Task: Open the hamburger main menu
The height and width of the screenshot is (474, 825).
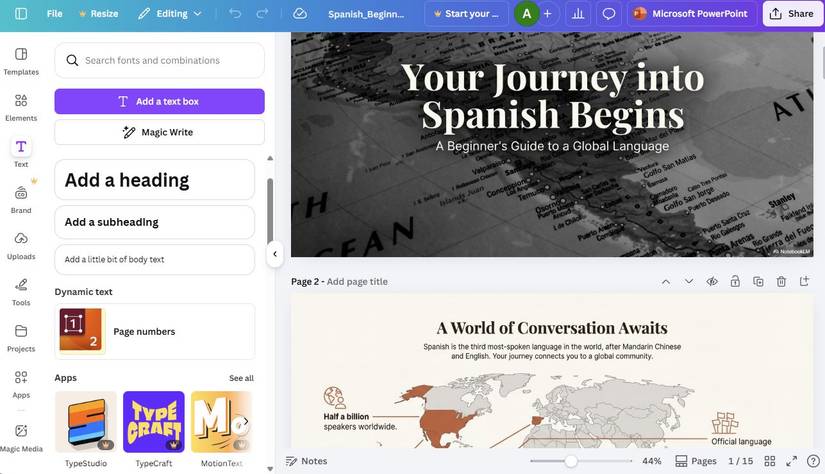Action: 21,14
